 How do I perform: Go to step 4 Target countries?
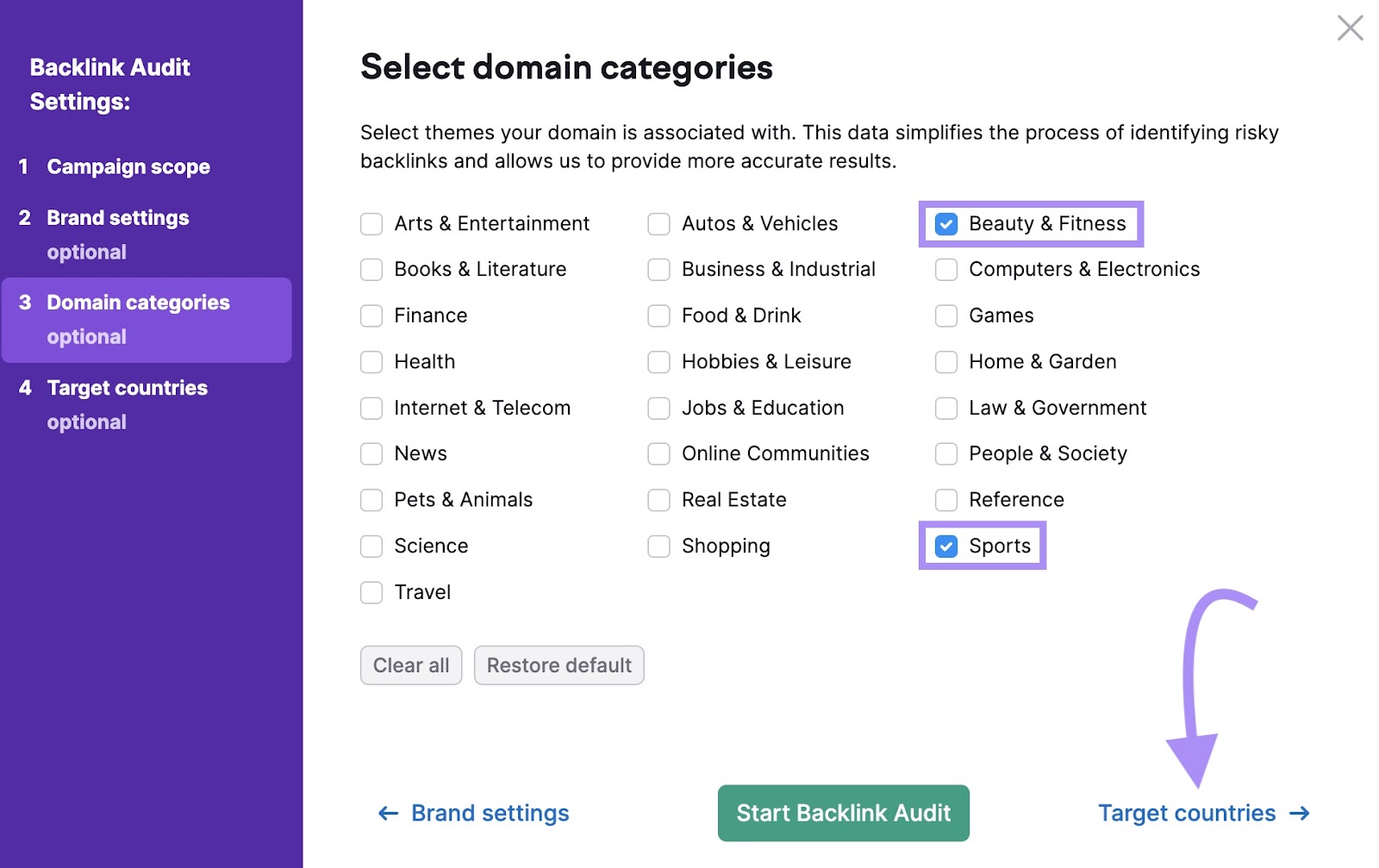126,388
